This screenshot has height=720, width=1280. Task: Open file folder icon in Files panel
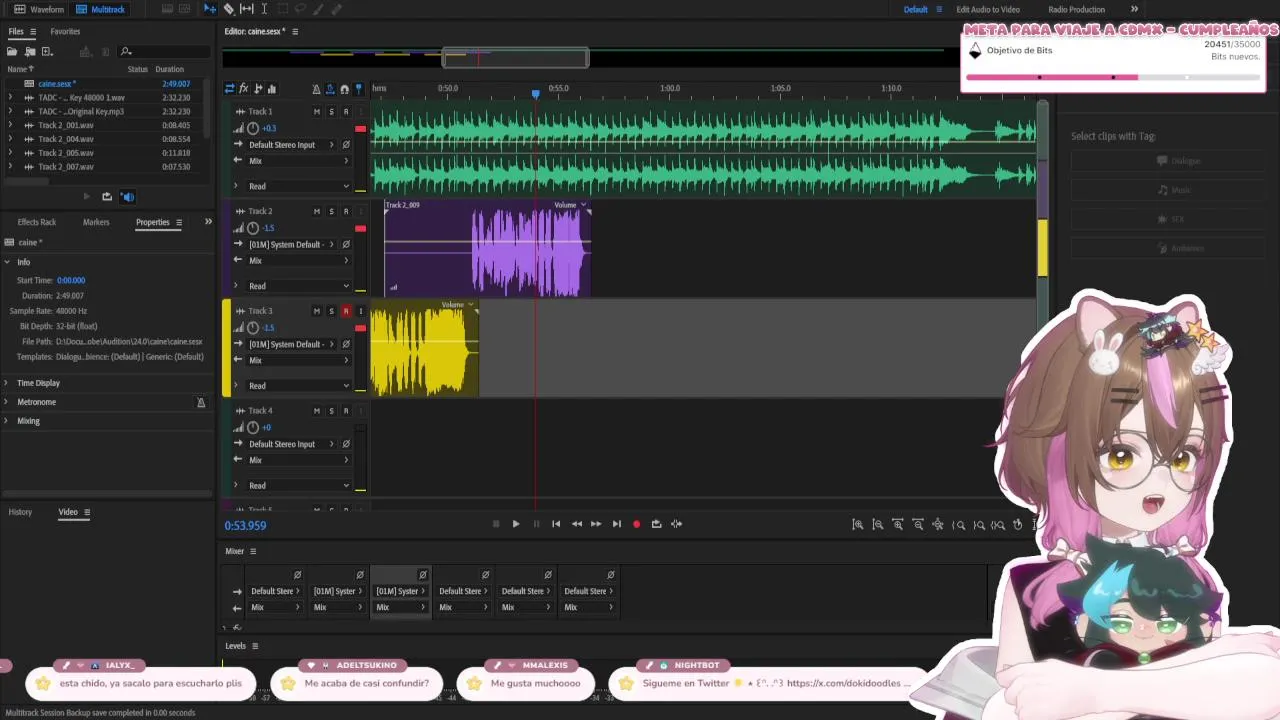[x=14, y=51]
